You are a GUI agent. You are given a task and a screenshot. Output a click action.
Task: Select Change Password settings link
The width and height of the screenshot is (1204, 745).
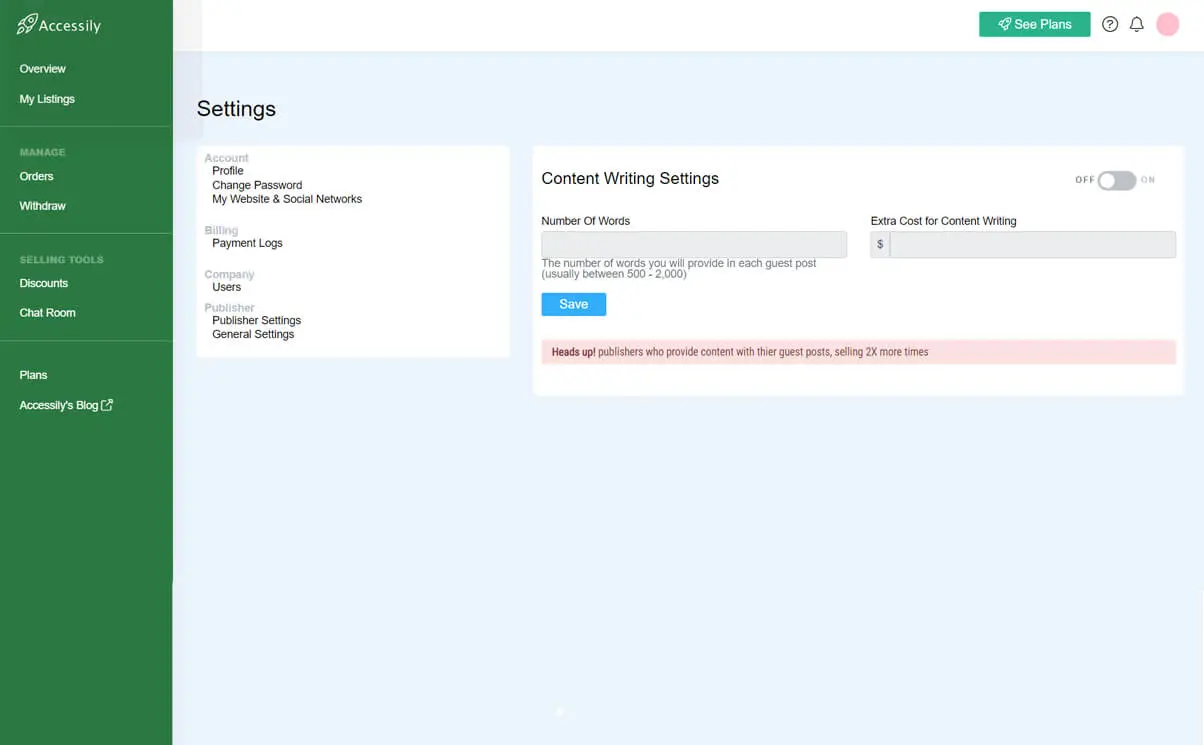coord(257,185)
